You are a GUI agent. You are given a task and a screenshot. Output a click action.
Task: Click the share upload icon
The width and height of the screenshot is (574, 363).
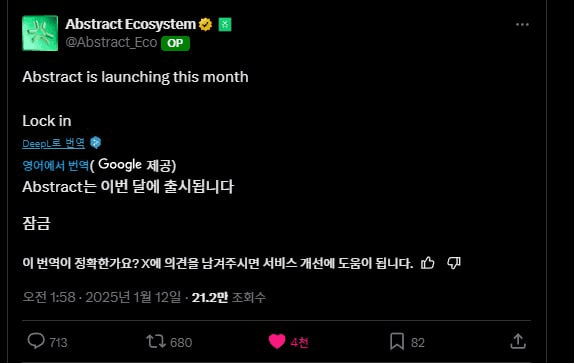[x=518, y=341]
